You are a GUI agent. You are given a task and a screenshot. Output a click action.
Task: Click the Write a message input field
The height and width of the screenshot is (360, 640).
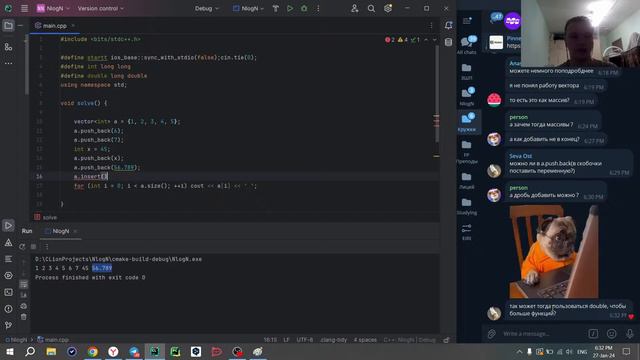click(x=542, y=334)
